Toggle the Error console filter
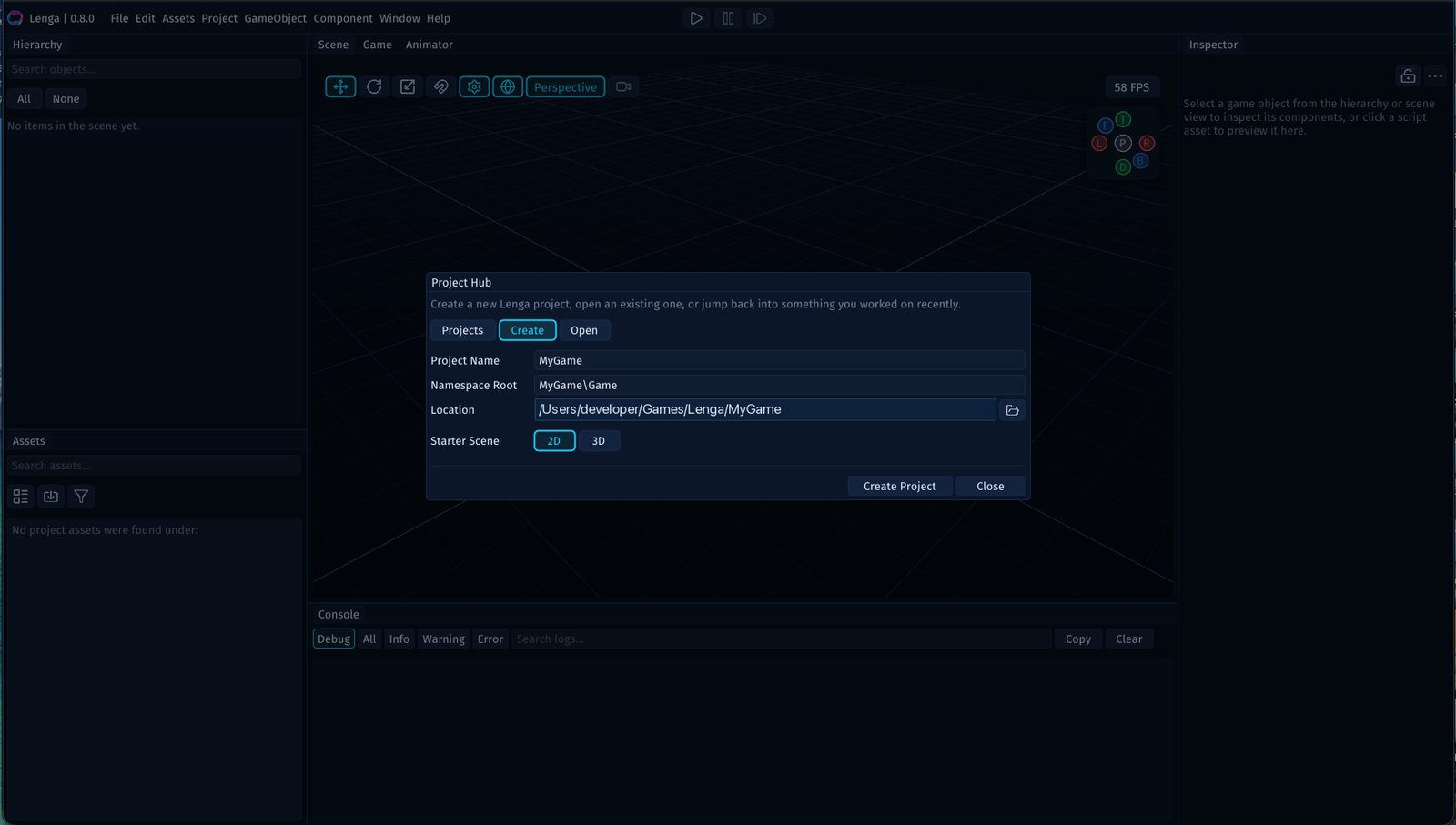 click(x=490, y=639)
